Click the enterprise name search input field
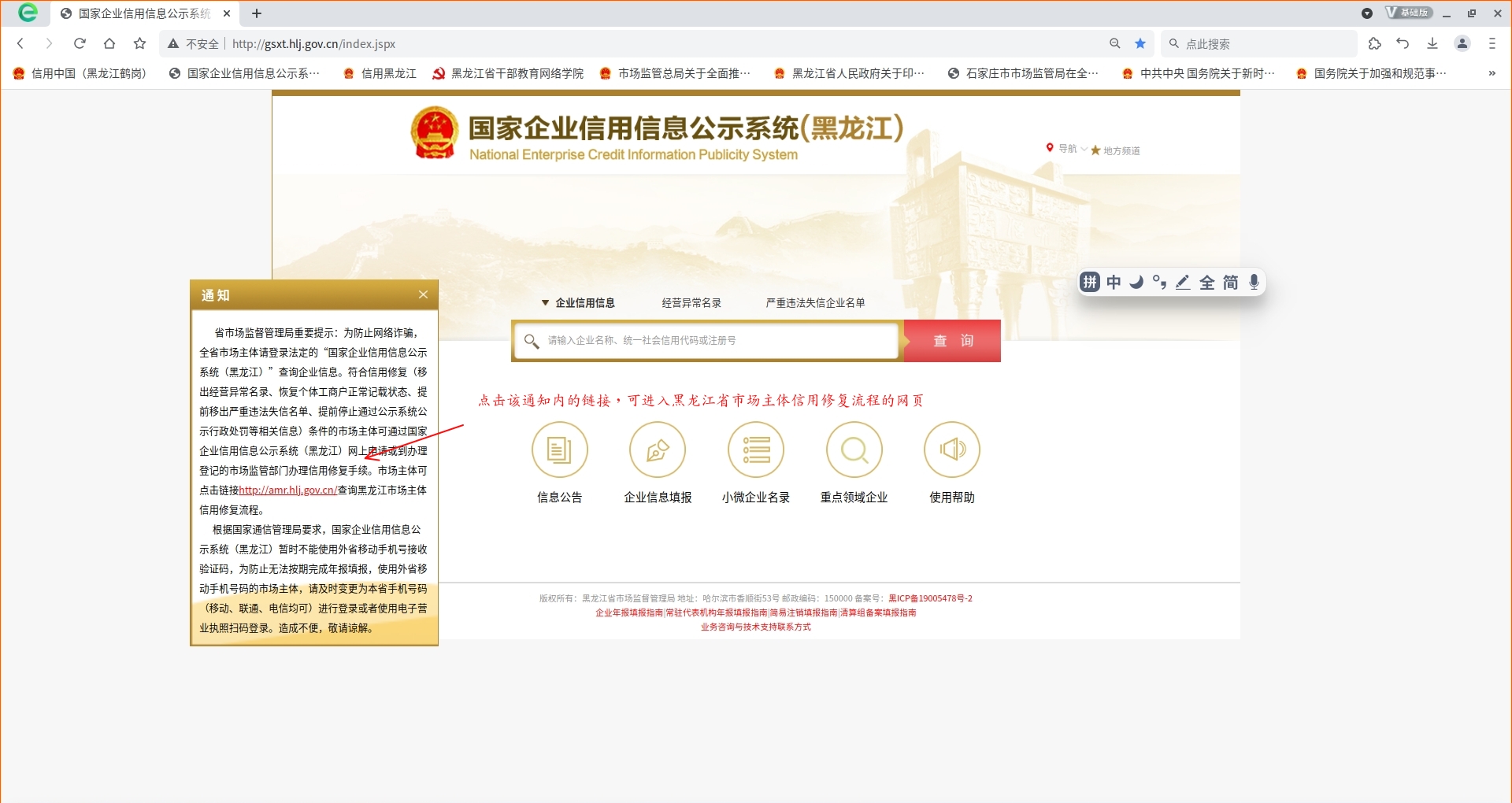 click(x=717, y=341)
